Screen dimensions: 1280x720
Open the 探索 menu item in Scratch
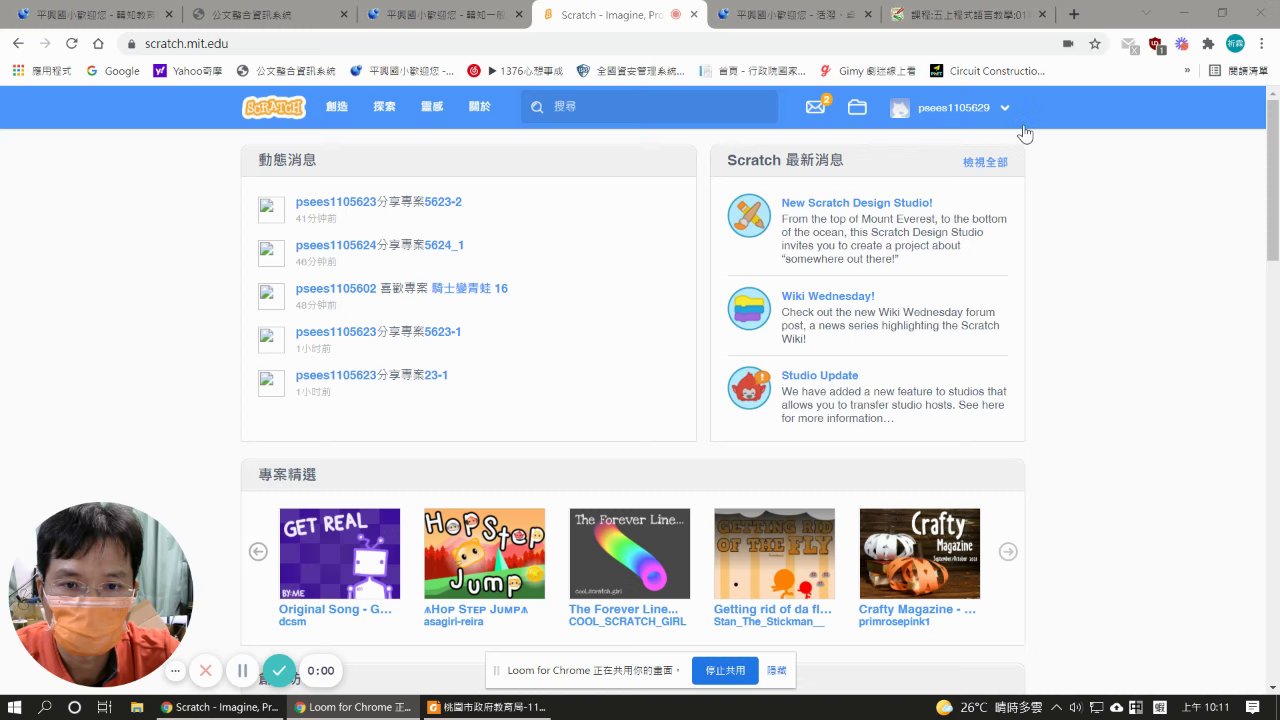click(384, 107)
